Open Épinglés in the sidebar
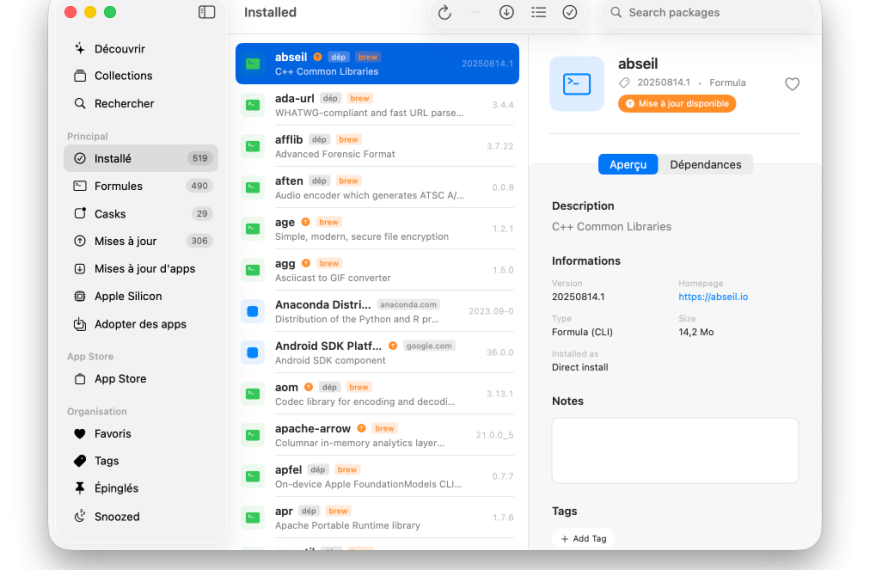870x570 pixels. [x=141, y=488]
